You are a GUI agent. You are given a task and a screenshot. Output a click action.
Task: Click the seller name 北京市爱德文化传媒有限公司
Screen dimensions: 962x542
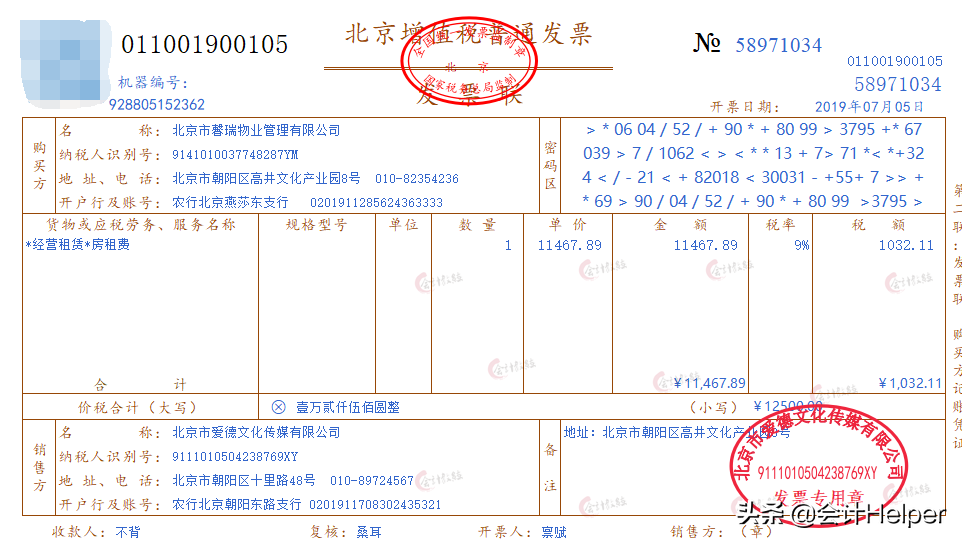click(256, 432)
